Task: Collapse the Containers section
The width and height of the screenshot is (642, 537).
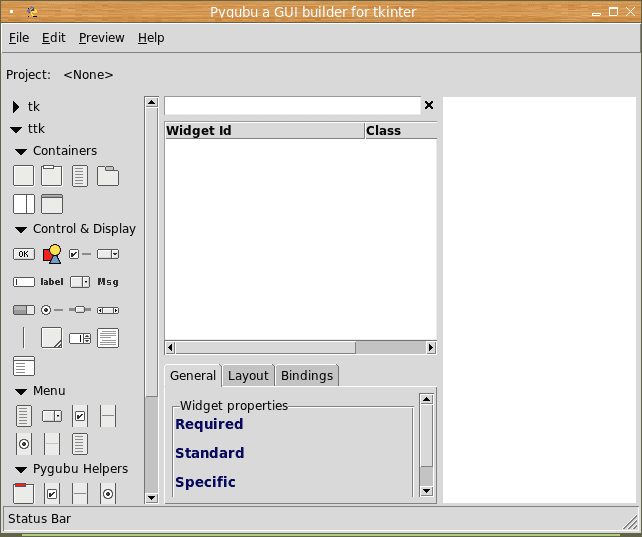Action: [x=21, y=151]
